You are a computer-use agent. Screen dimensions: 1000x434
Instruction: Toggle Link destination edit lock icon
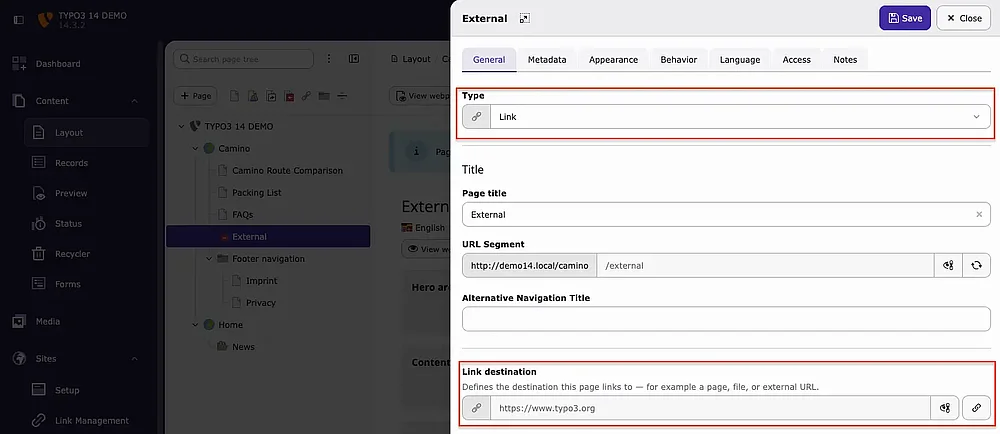(x=945, y=408)
